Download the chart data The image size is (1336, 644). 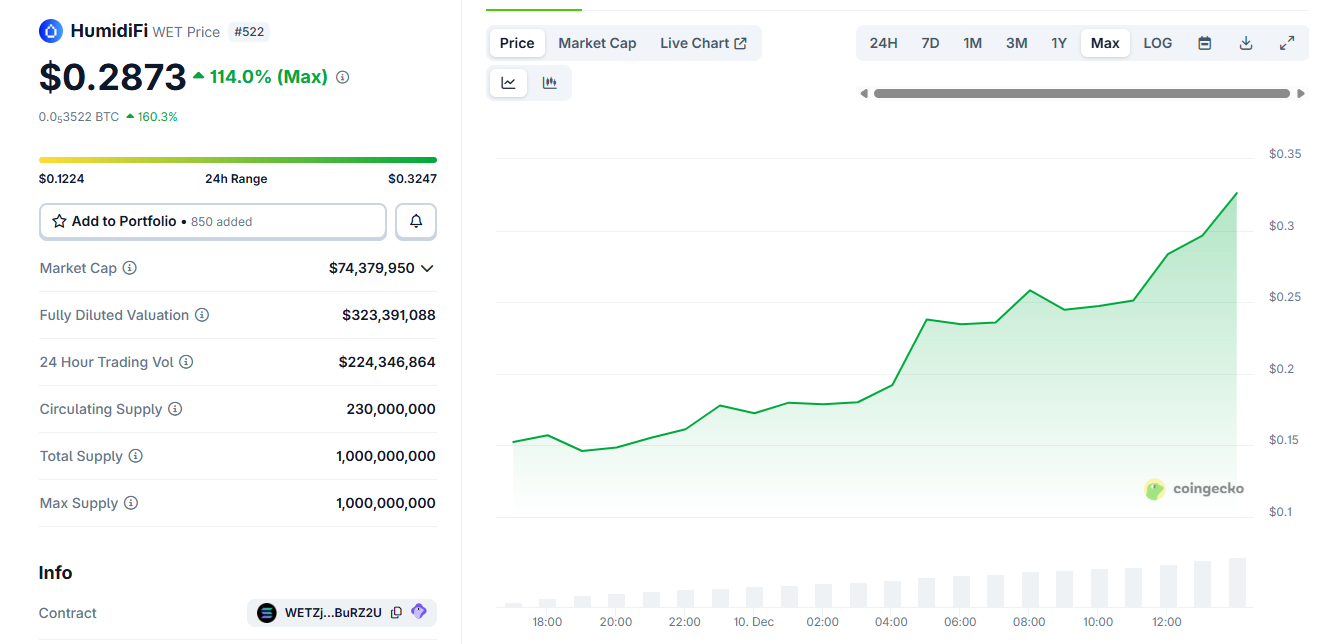pyautogui.click(x=1245, y=43)
